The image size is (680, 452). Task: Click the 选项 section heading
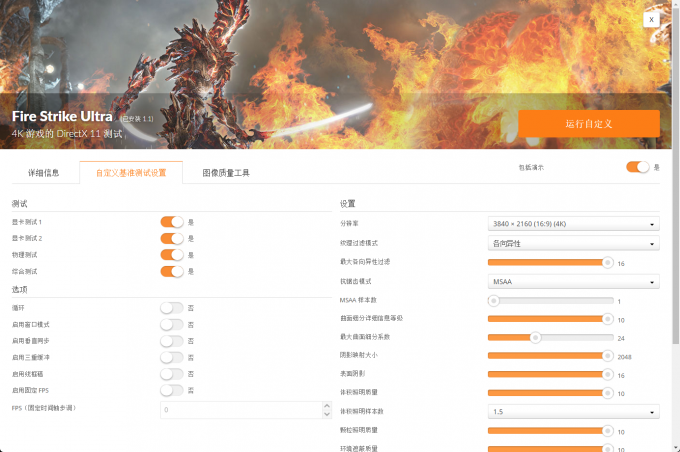20,289
